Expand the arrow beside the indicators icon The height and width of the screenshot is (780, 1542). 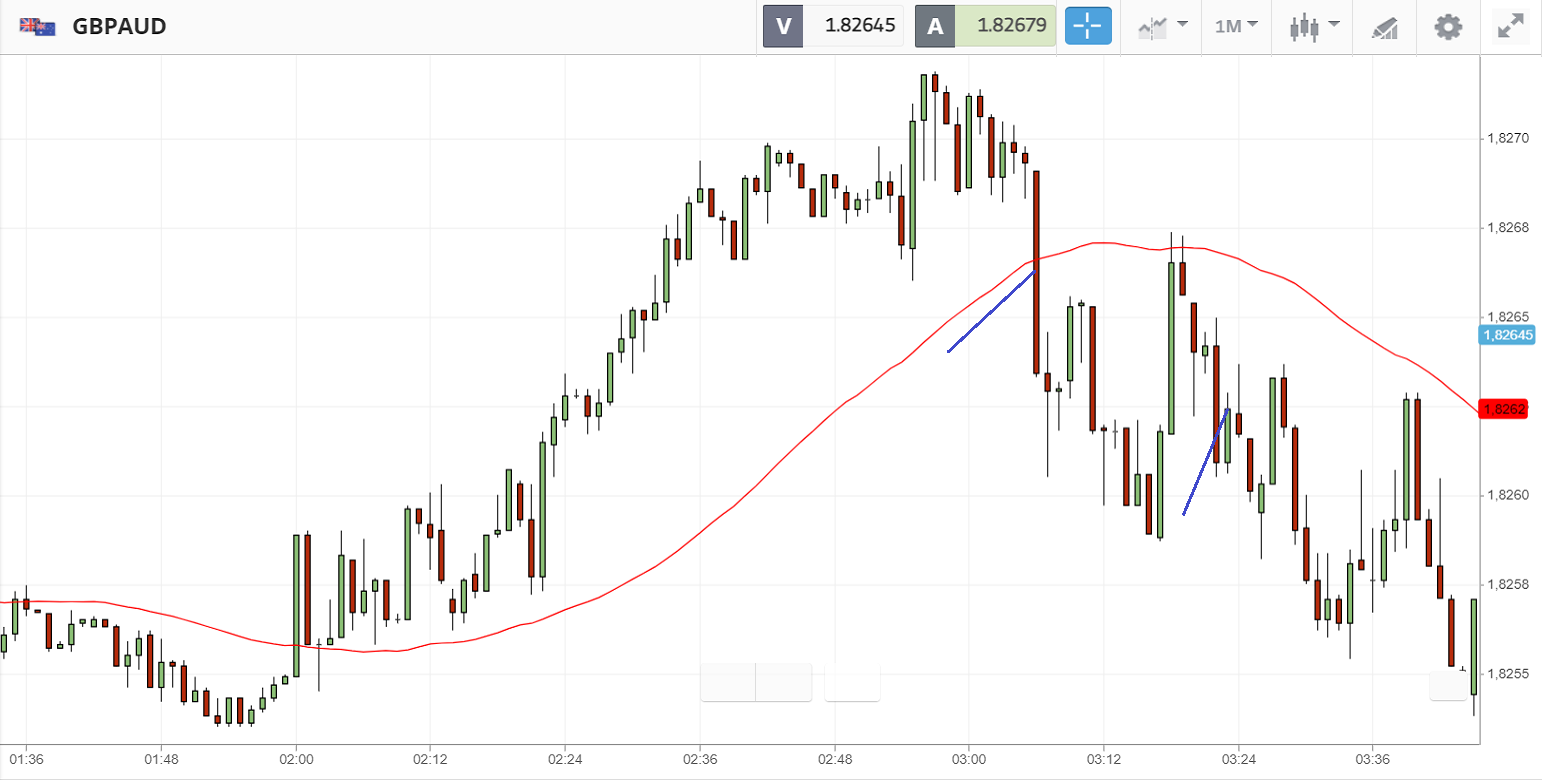tap(1183, 24)
